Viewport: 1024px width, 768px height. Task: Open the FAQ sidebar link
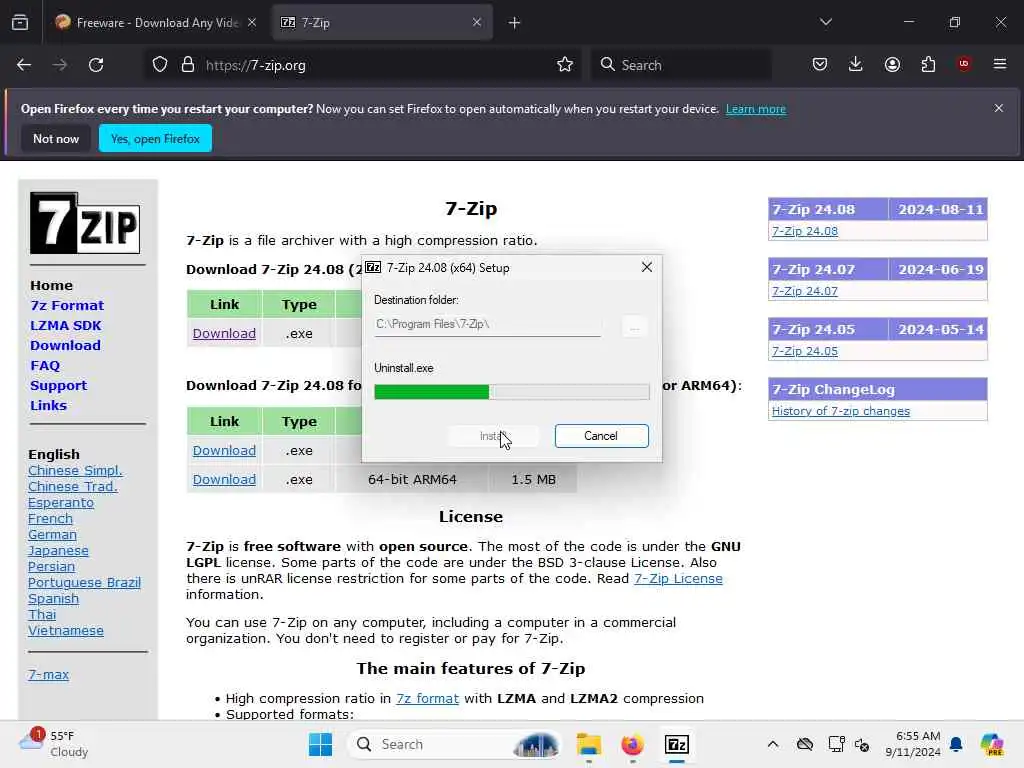point(45,366)
